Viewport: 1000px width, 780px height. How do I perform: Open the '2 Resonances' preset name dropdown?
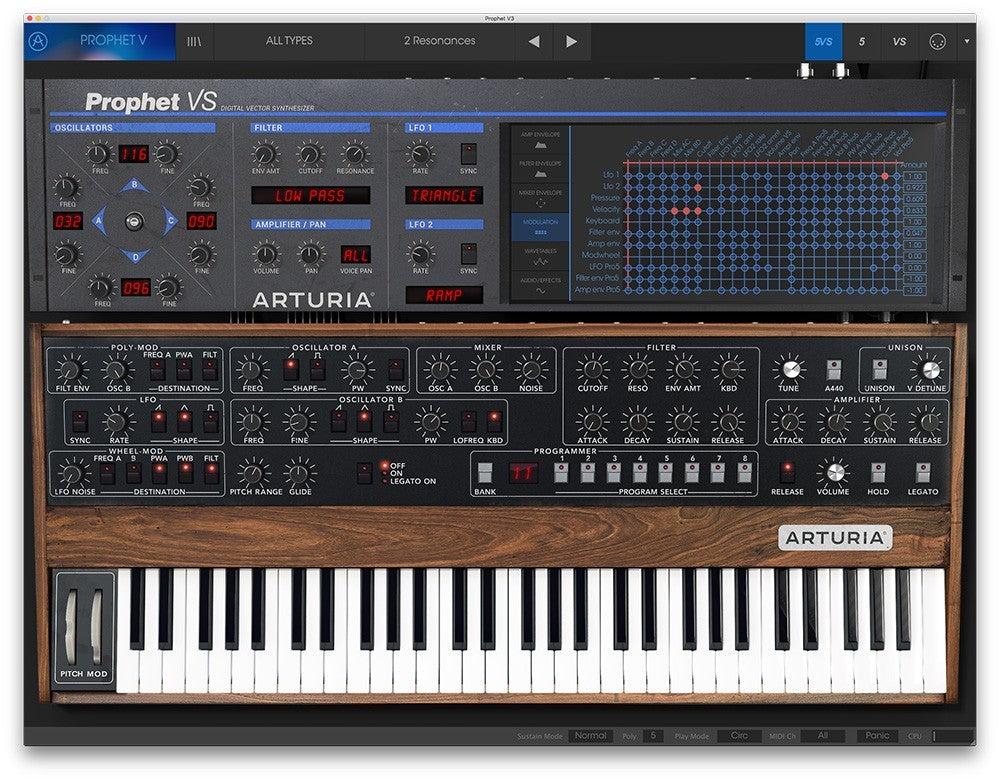pos(439,41)
